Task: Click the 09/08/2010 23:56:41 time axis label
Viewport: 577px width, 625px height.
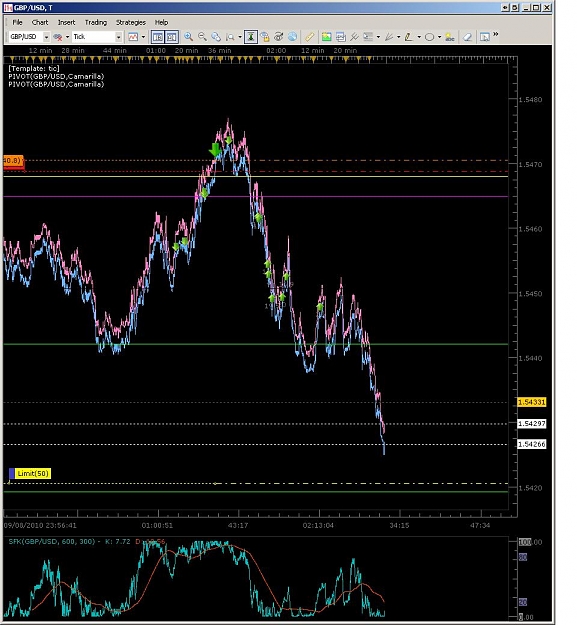Action: click(40, 525)
